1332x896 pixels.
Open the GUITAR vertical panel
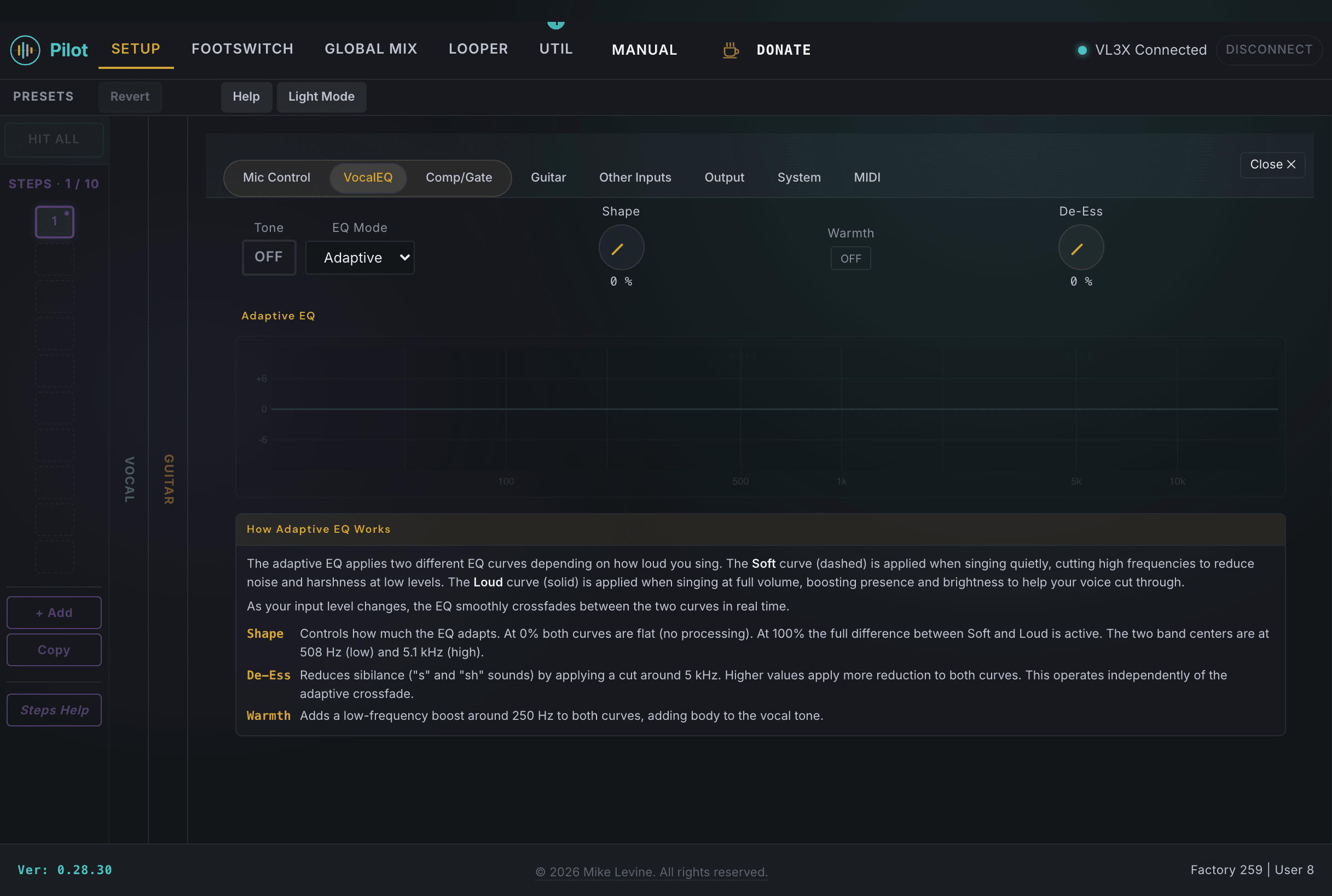coord(169,479)
